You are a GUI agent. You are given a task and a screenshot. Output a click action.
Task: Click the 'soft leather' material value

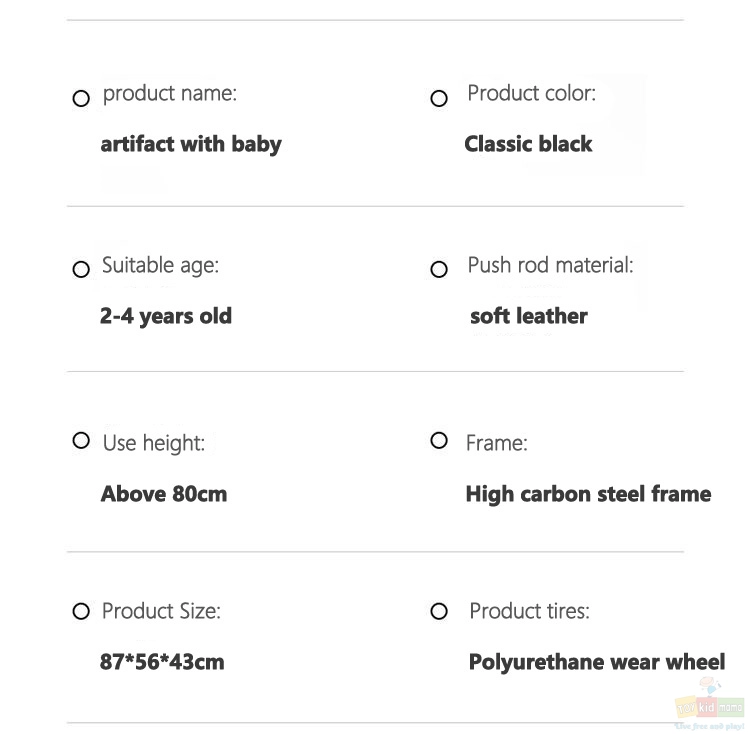[529, 316]
